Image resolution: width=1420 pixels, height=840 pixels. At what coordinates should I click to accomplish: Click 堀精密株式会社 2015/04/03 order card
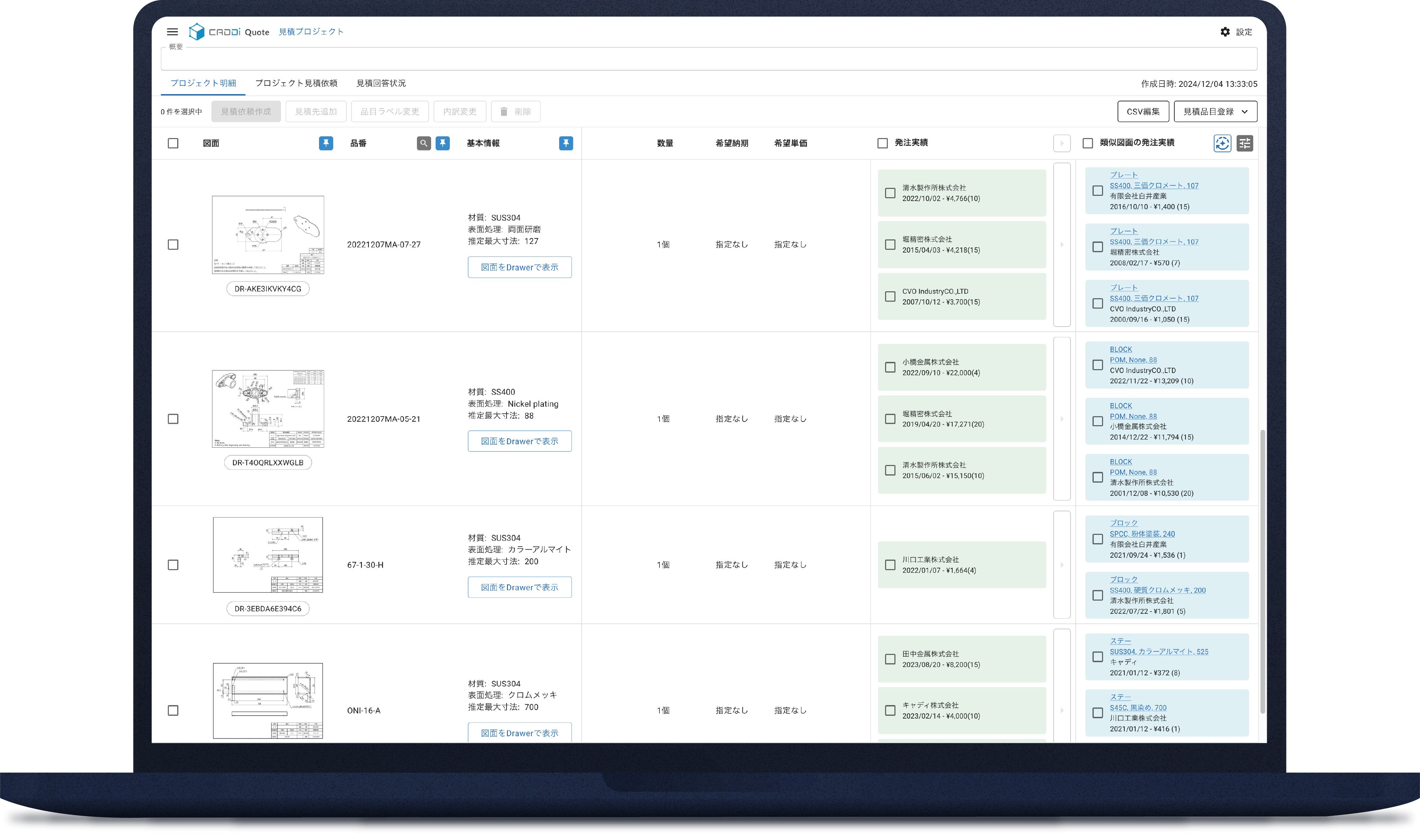tap(962, 245)
